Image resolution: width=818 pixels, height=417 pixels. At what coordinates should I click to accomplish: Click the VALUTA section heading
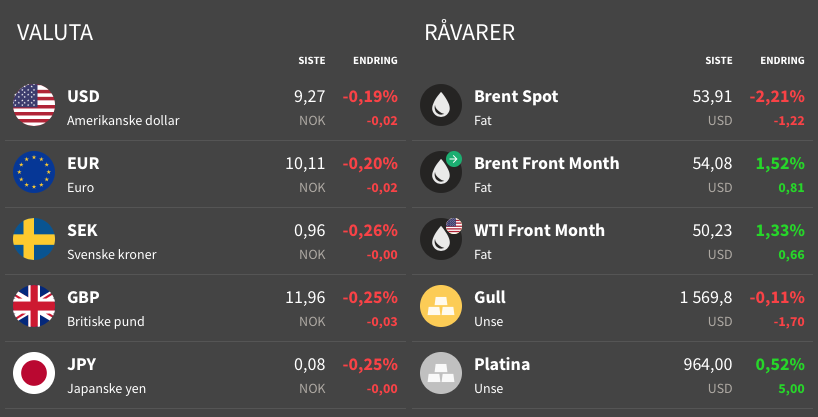(x=55, y=32)
